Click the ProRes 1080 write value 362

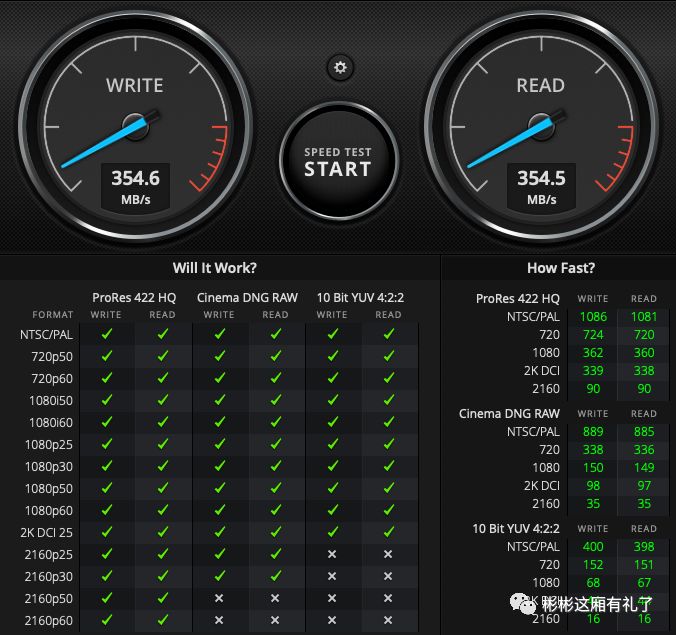[x=593, y=353]
